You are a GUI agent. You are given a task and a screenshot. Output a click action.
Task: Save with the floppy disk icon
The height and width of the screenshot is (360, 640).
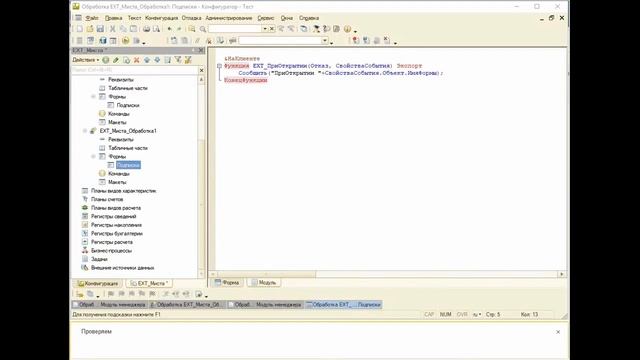tap(100, 29)
